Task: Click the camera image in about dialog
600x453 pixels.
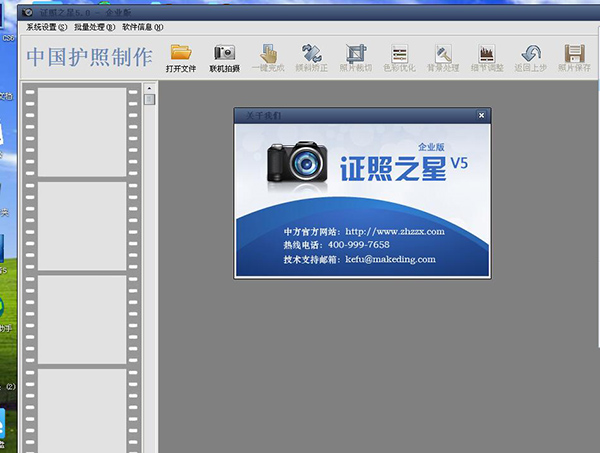Action: tap(297, 162)
